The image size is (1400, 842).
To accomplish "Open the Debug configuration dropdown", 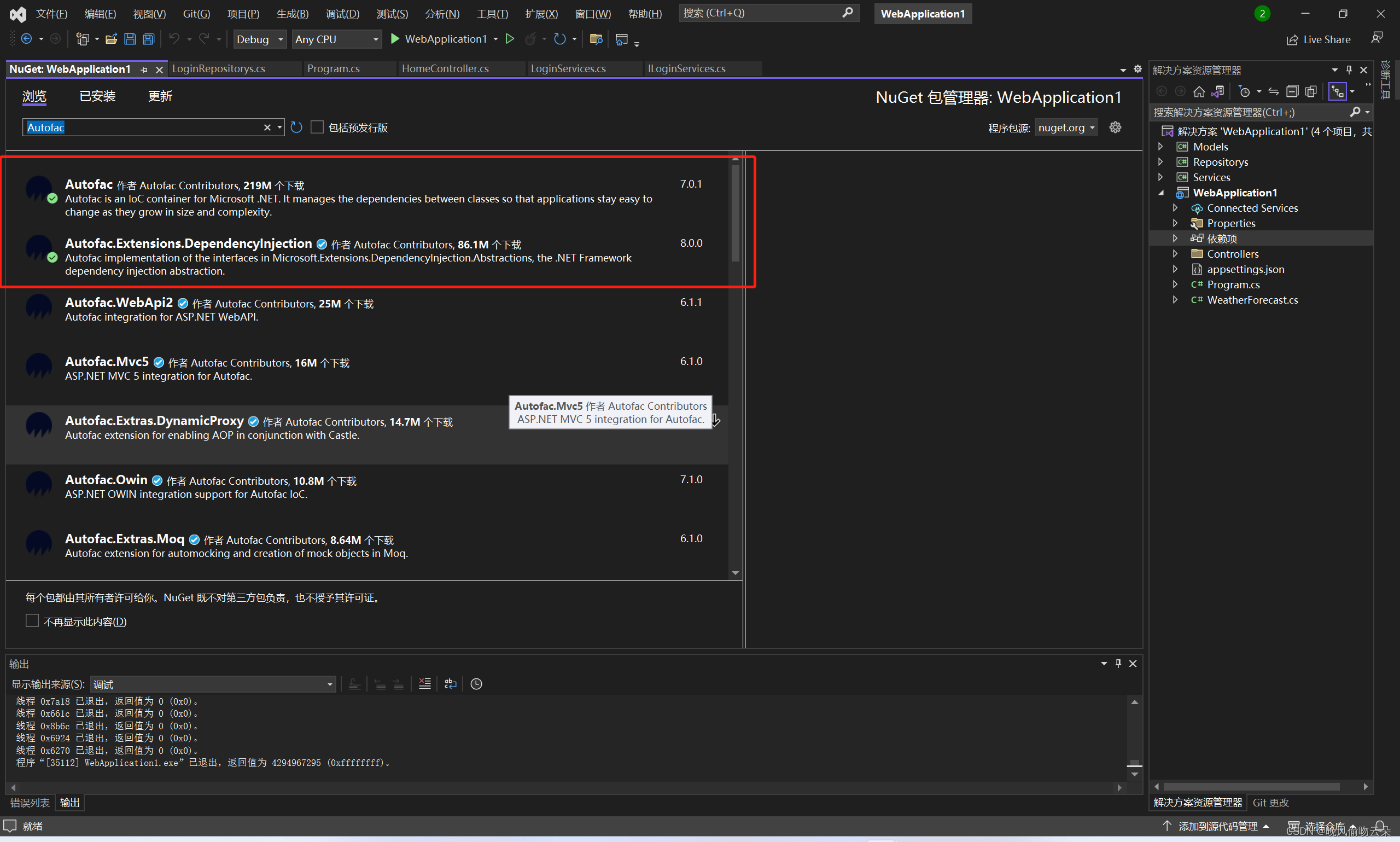I will 260,39.
